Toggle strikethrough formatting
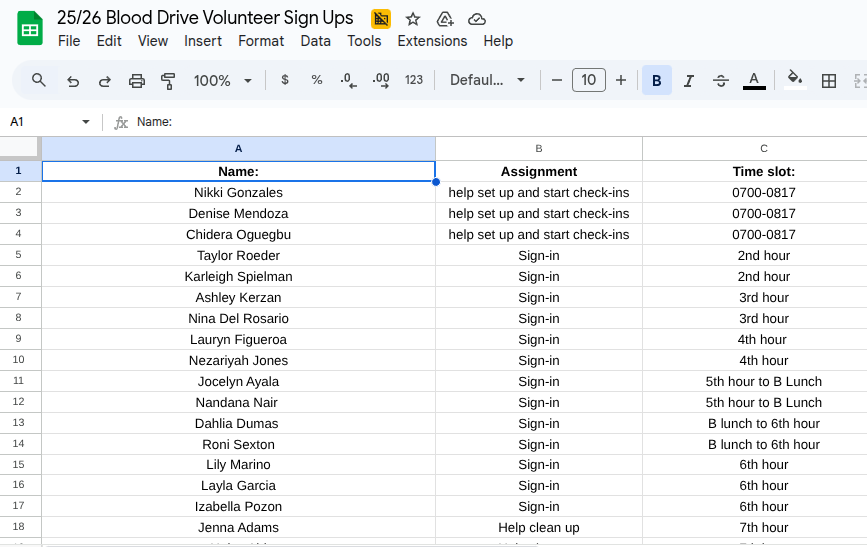The image size is (867, 547). click(720, 80)
